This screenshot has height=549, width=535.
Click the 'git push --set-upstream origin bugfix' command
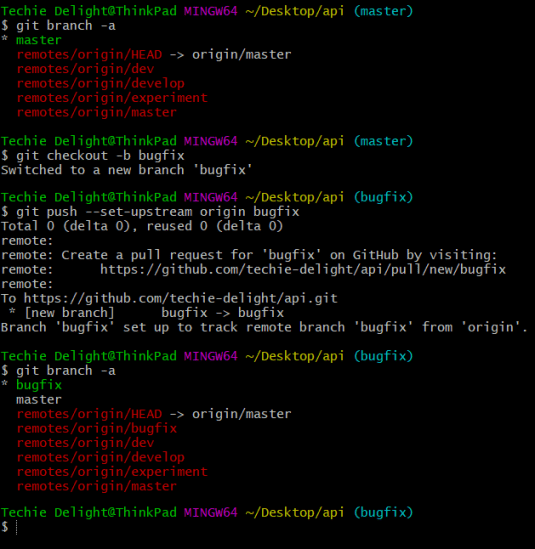tap(158, 211)
